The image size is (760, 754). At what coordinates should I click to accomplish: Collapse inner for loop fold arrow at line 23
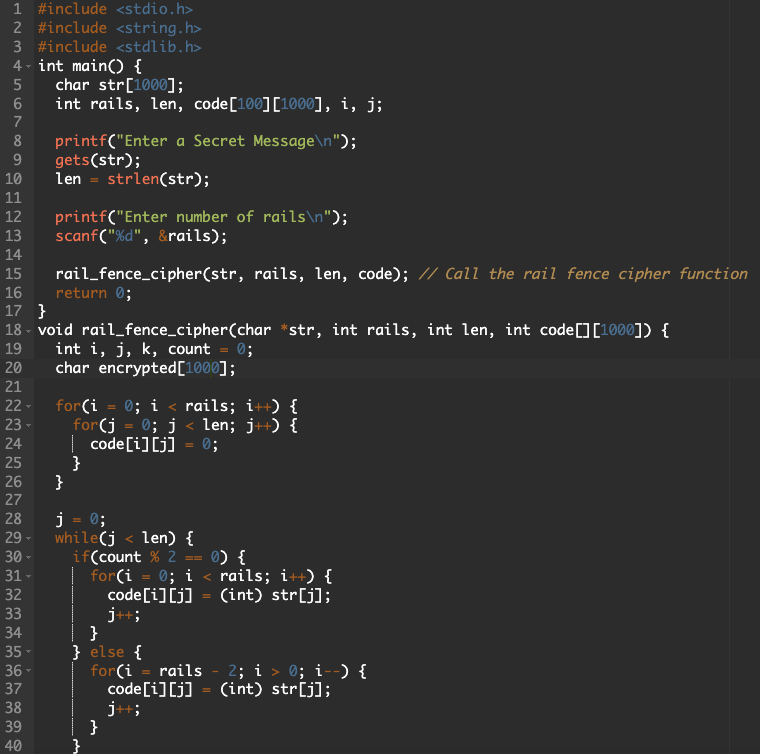pos(28,425)
